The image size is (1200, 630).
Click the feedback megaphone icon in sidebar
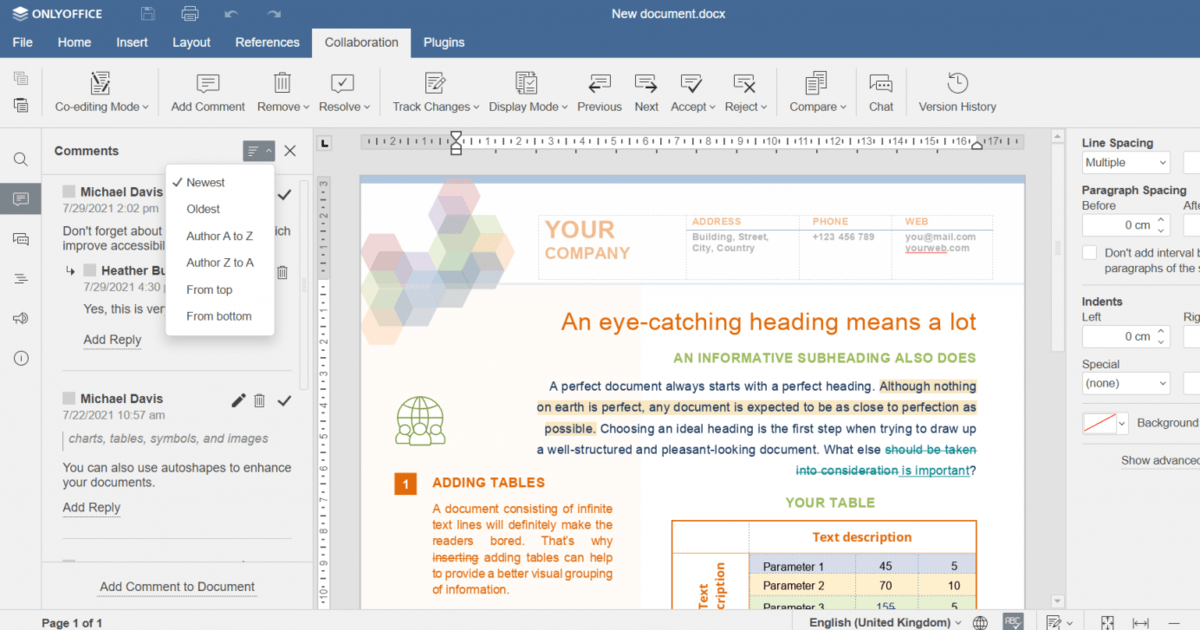coord(20,318)
